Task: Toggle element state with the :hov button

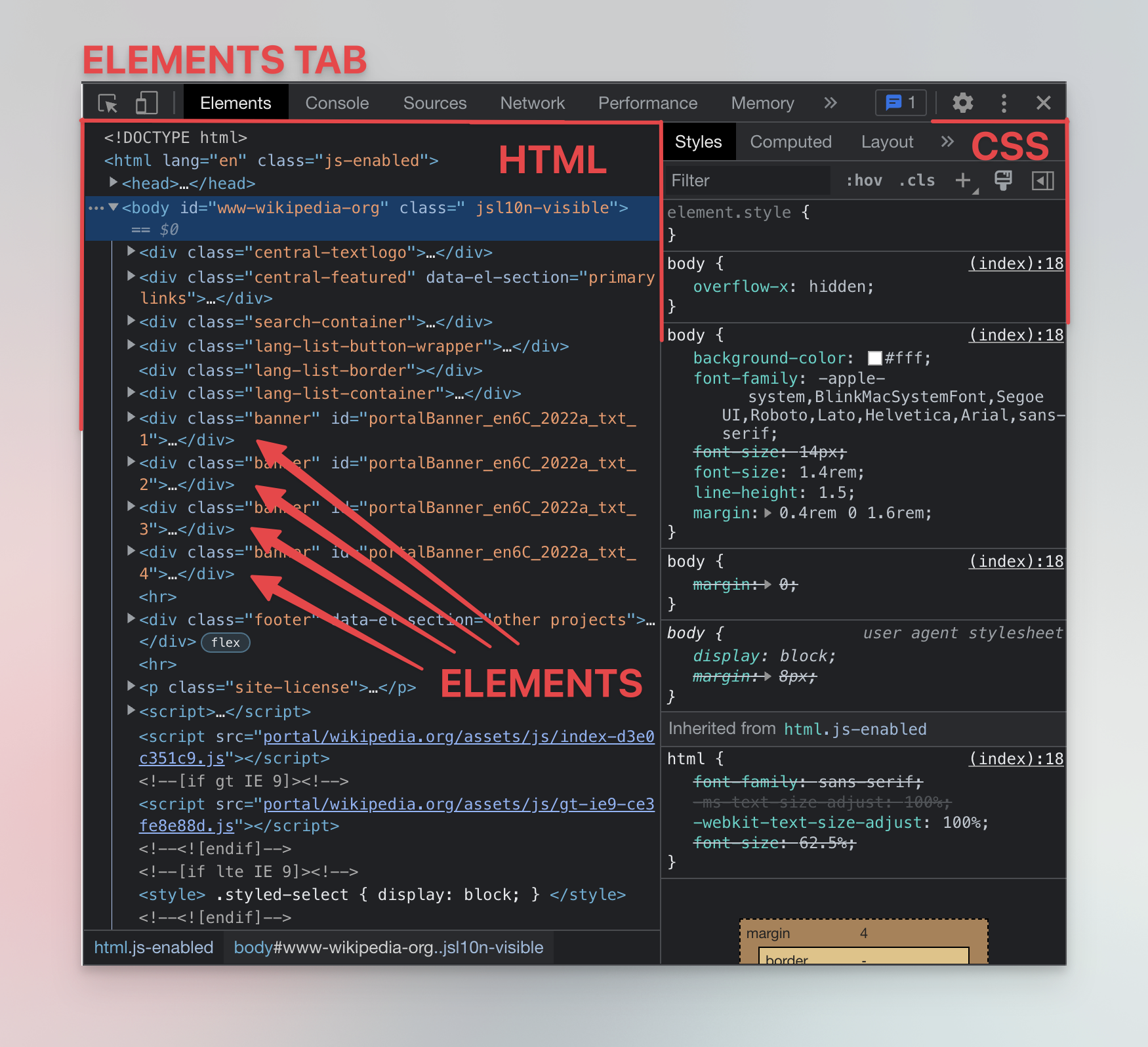Action: 863,180
